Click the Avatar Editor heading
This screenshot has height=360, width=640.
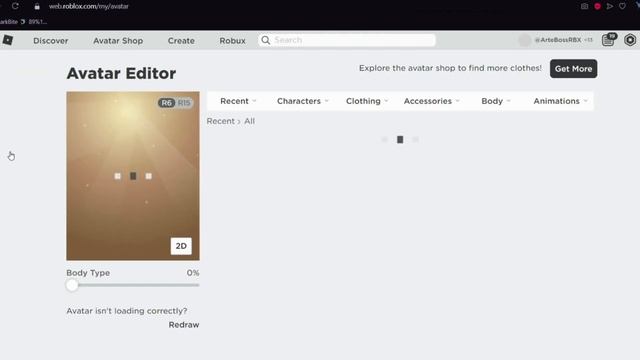[x=121, y=73]
